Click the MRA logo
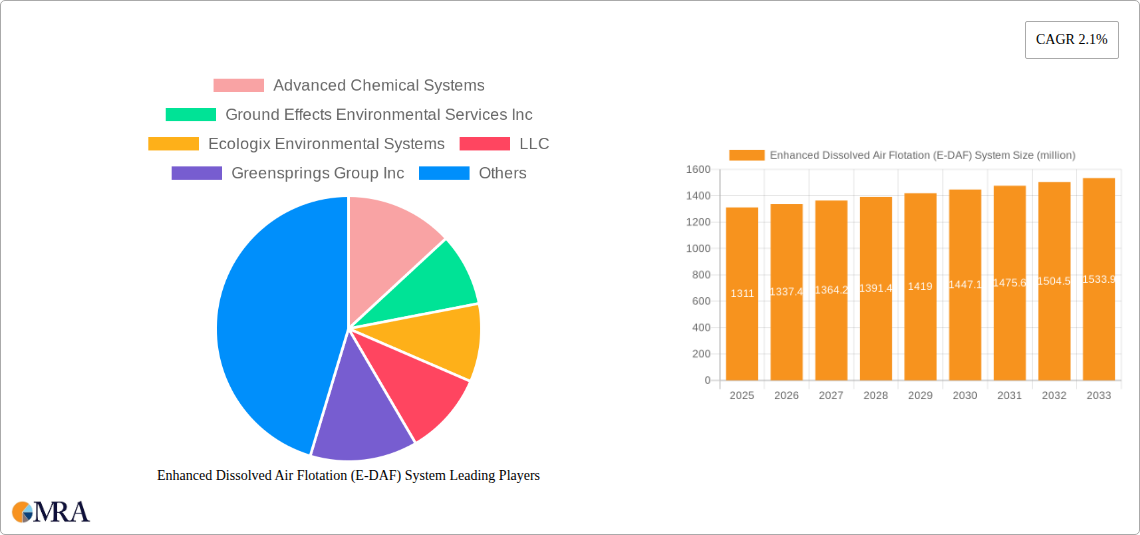 click(52, 512)
